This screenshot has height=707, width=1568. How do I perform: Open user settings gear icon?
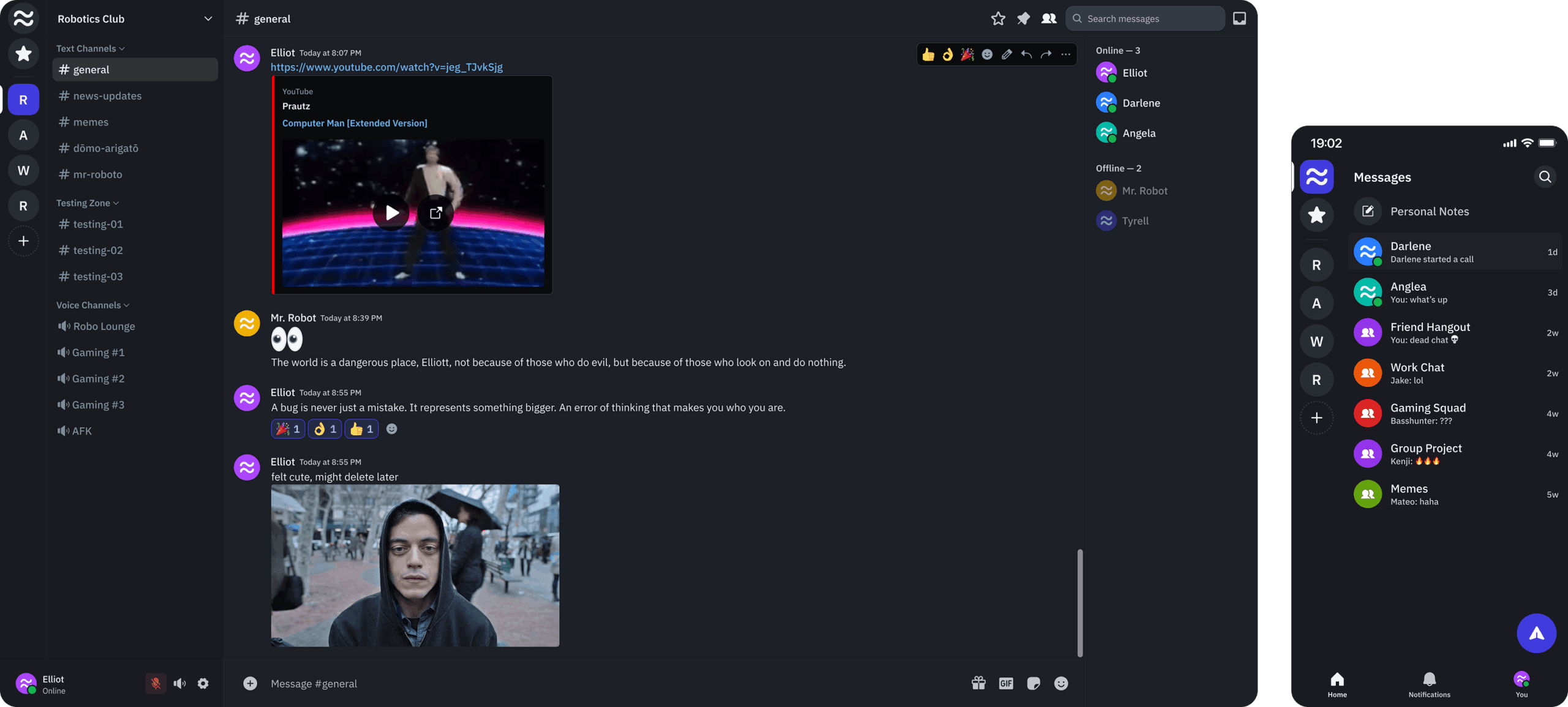pos(203,683)
